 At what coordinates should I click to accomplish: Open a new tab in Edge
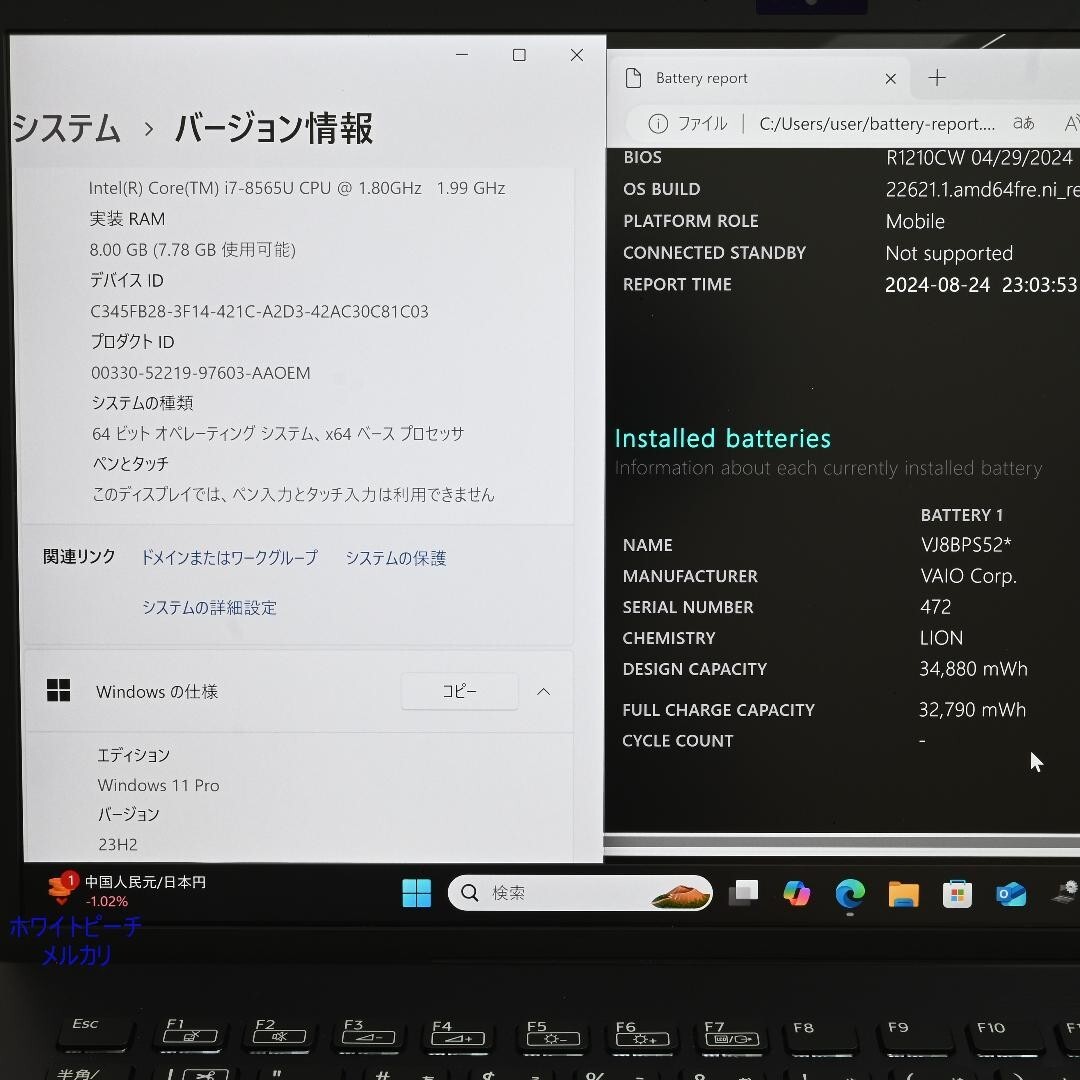937,78
